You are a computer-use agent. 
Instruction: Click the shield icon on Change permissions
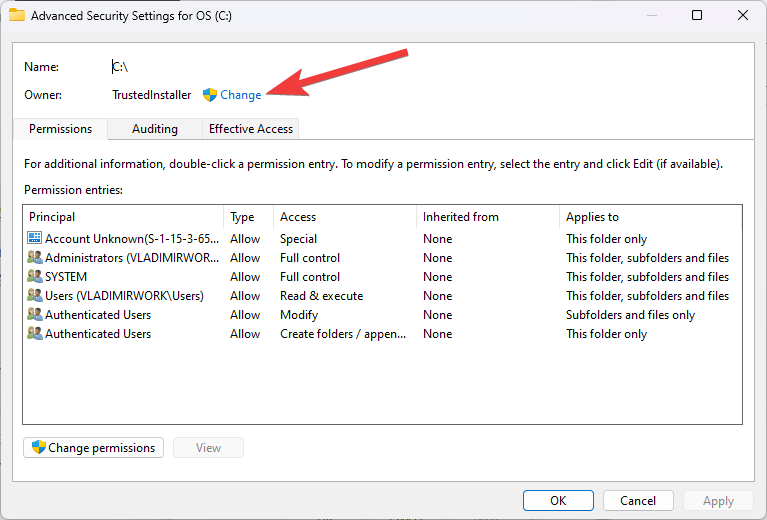[x=39, y=448]
